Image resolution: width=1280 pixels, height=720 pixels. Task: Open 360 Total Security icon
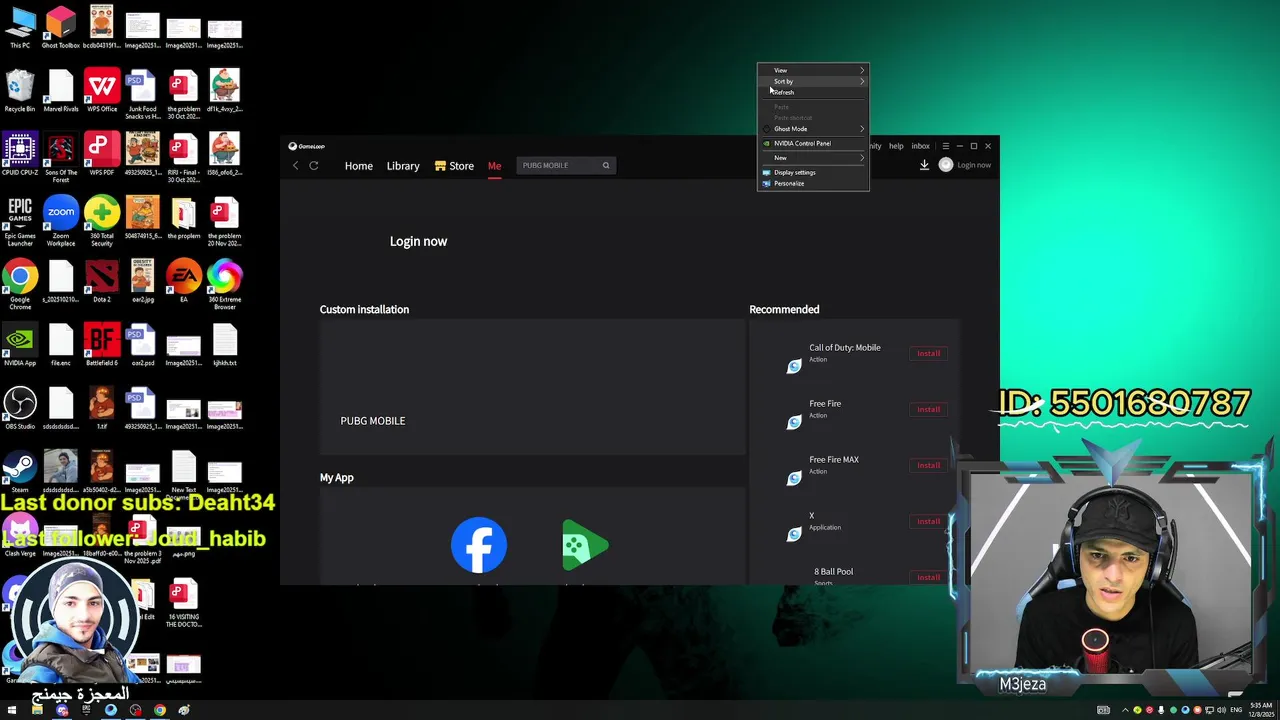coord(102,221)
